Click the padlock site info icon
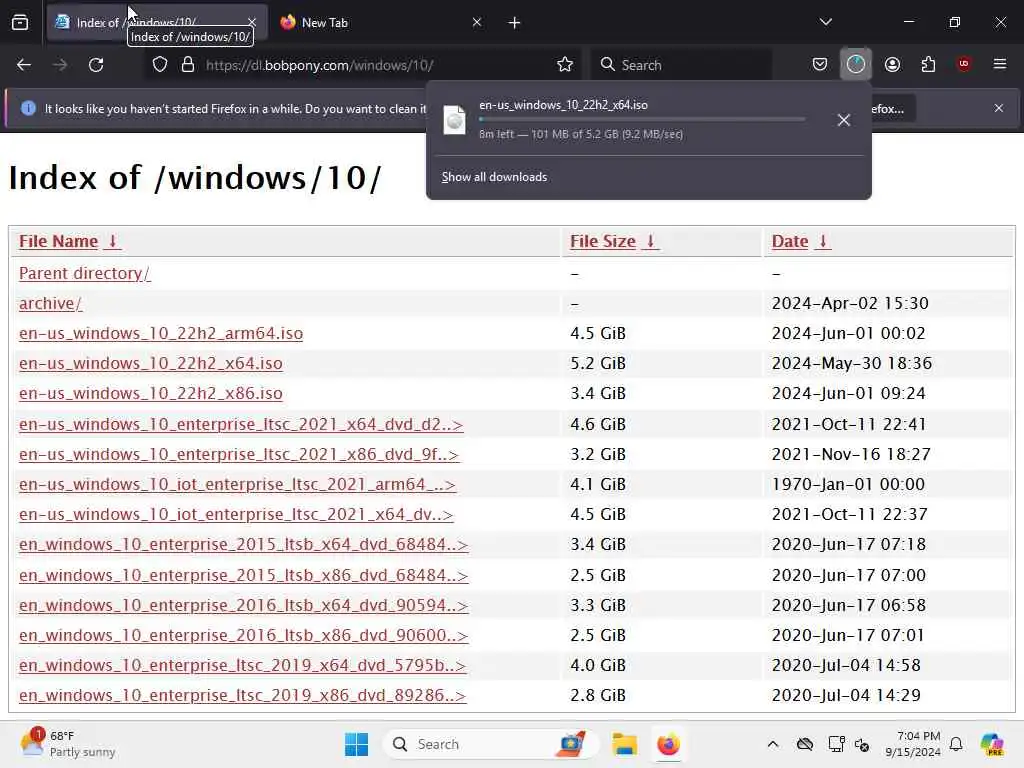1024x768 pixels. tap(188, 65)
